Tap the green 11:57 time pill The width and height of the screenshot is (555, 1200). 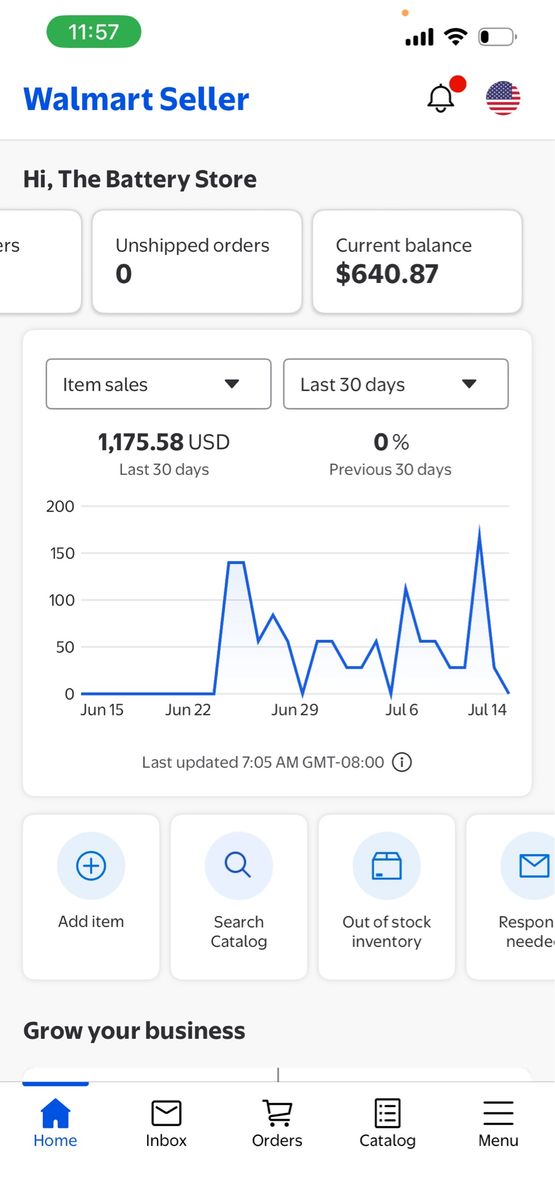click(x=94, y=32)
